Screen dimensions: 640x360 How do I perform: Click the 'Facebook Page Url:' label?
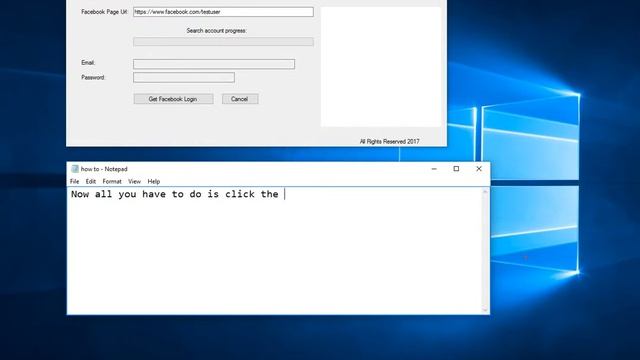[104, 12]
